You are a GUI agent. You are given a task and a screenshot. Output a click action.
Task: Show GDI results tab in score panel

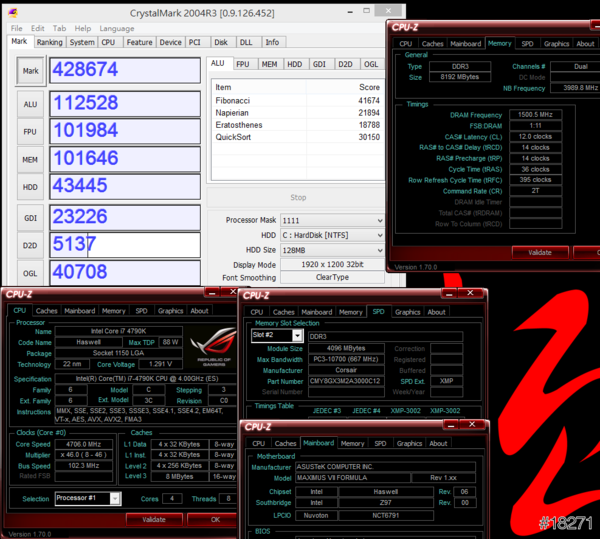320,64
